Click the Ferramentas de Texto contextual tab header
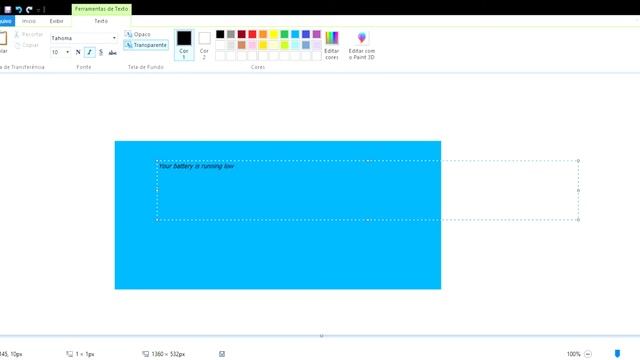The height and width of the screenshot is (360, 640). click(101, 9)
